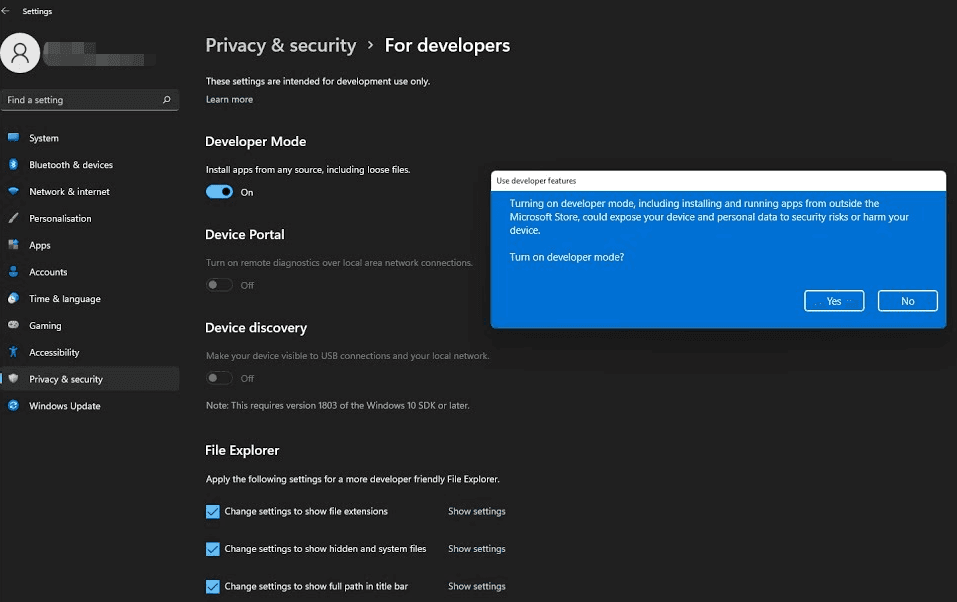Open the user profile avatar
Screen dimensions: 957x602
pyautogui.click(x=20, y=53)
